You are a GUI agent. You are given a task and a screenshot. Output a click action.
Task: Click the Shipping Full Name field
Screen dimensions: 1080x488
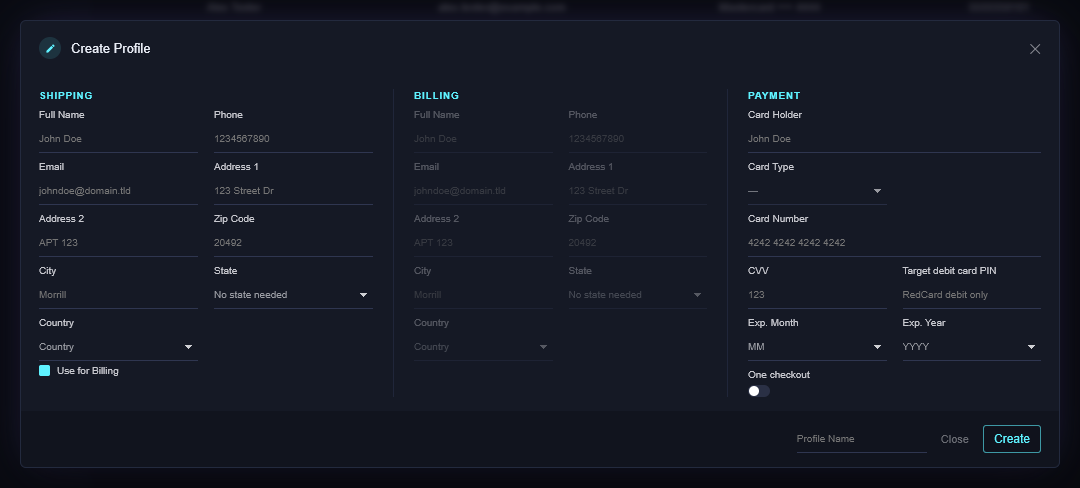point(118,139)
